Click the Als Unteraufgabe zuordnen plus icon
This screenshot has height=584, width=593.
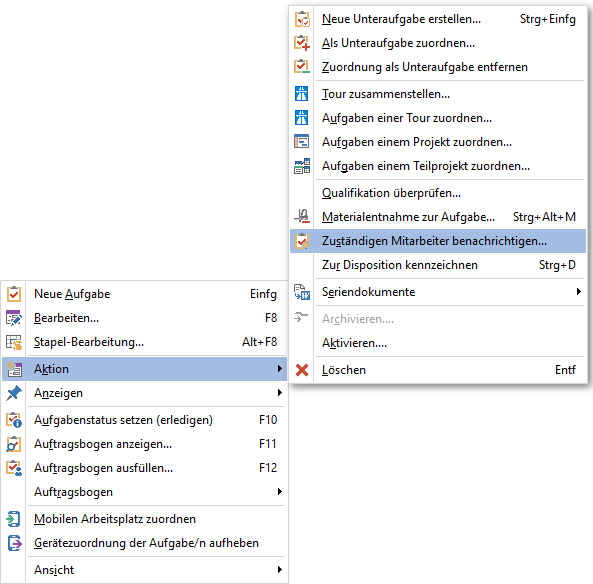[302, 43]
